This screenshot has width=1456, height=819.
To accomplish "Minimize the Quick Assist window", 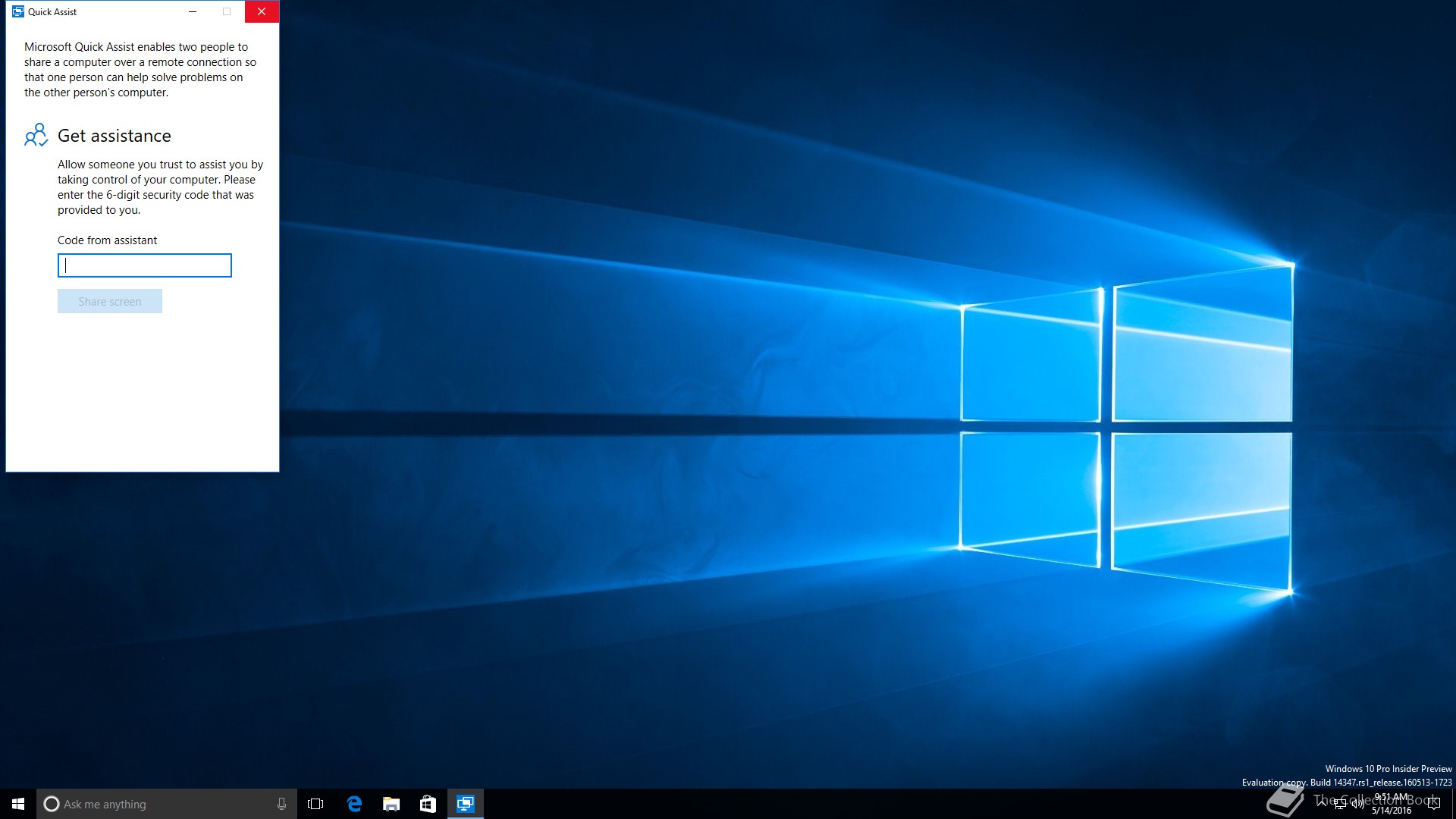I will [x=193, y=11].
